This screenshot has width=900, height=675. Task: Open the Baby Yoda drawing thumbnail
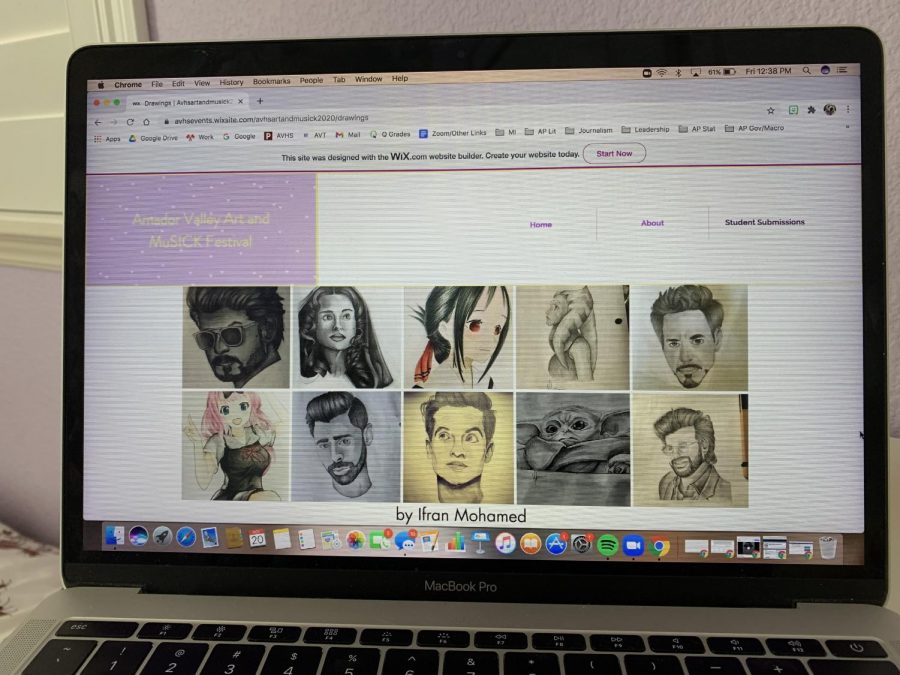[x=573, y=448]
